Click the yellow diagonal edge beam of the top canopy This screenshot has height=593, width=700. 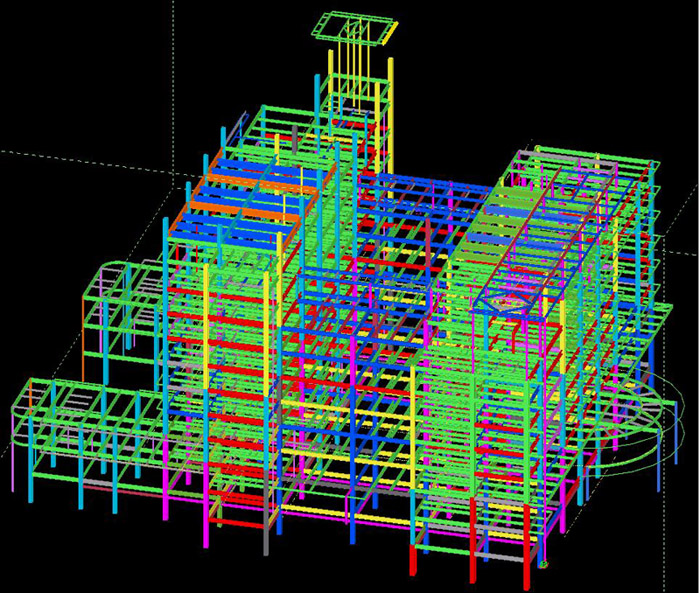pos(390,34)
